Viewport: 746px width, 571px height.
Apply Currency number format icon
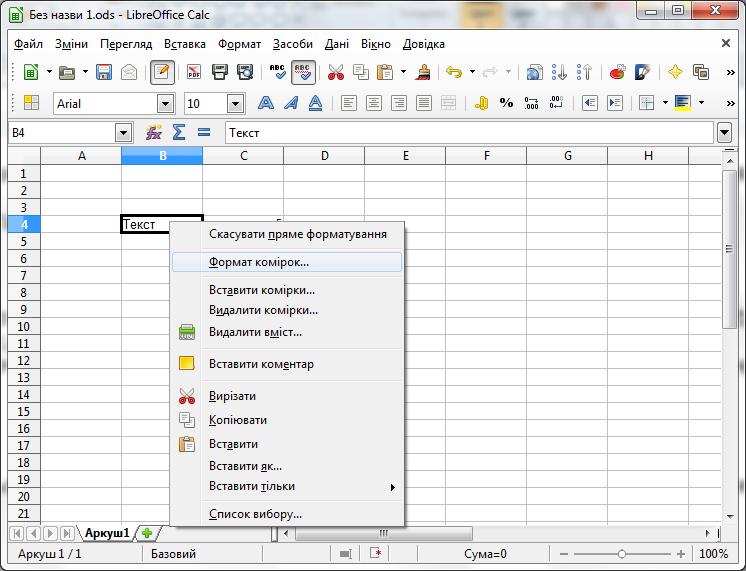point(481,103)
